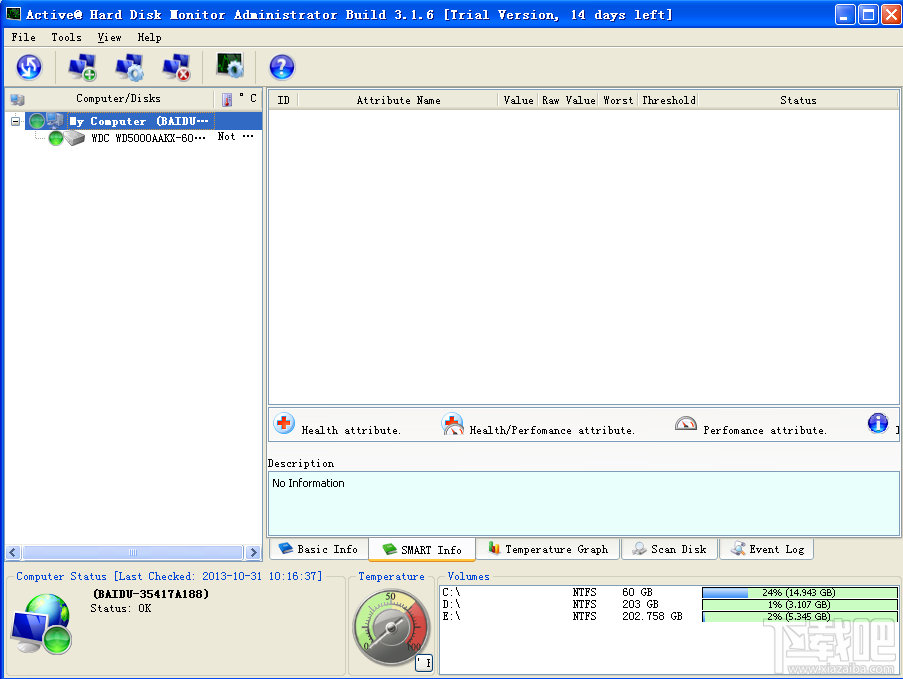Switch to the Scan Disk tab

click(669, 549)
